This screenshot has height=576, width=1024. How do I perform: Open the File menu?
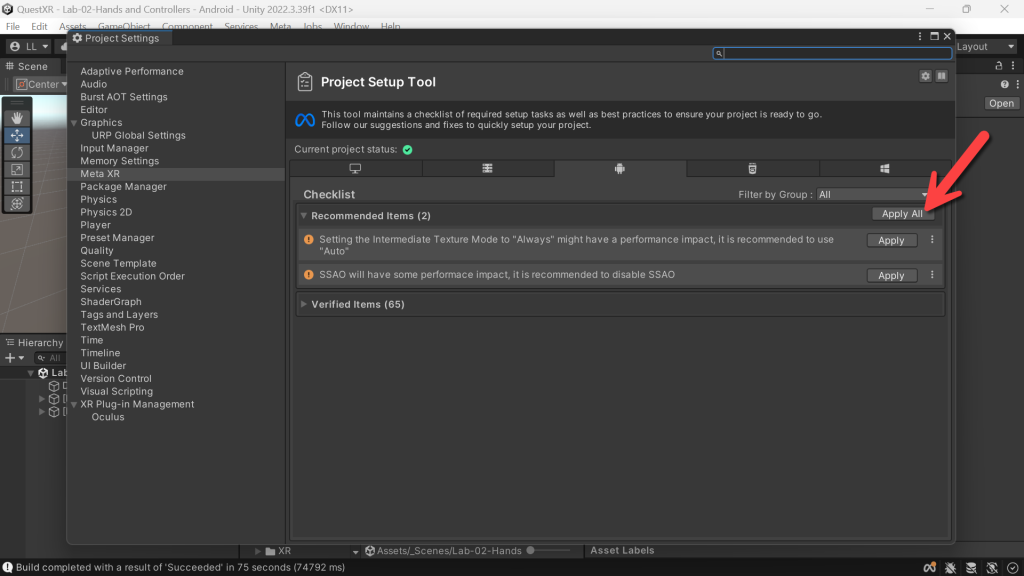[12, 27]
